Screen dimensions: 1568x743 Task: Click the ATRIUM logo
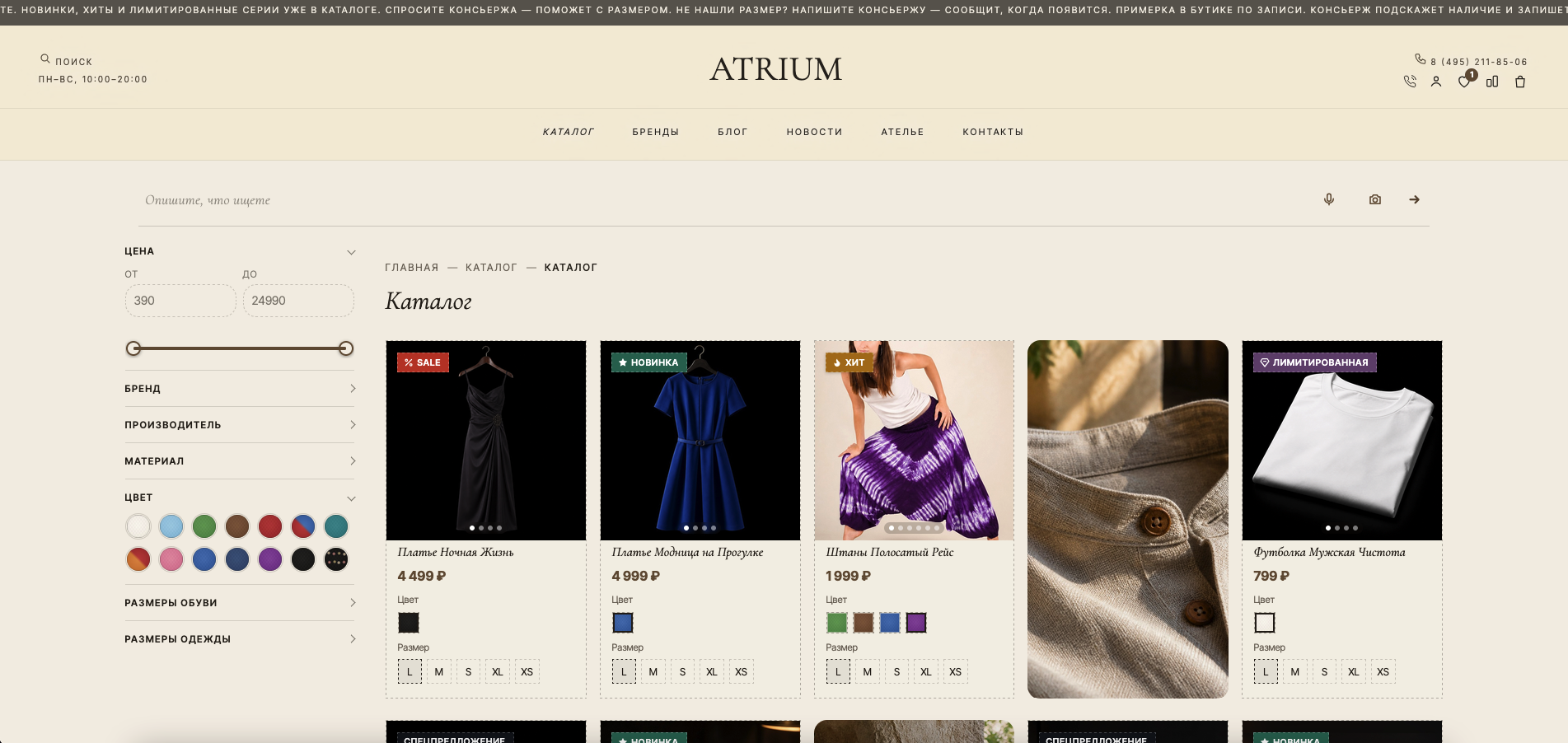(776, 69)
